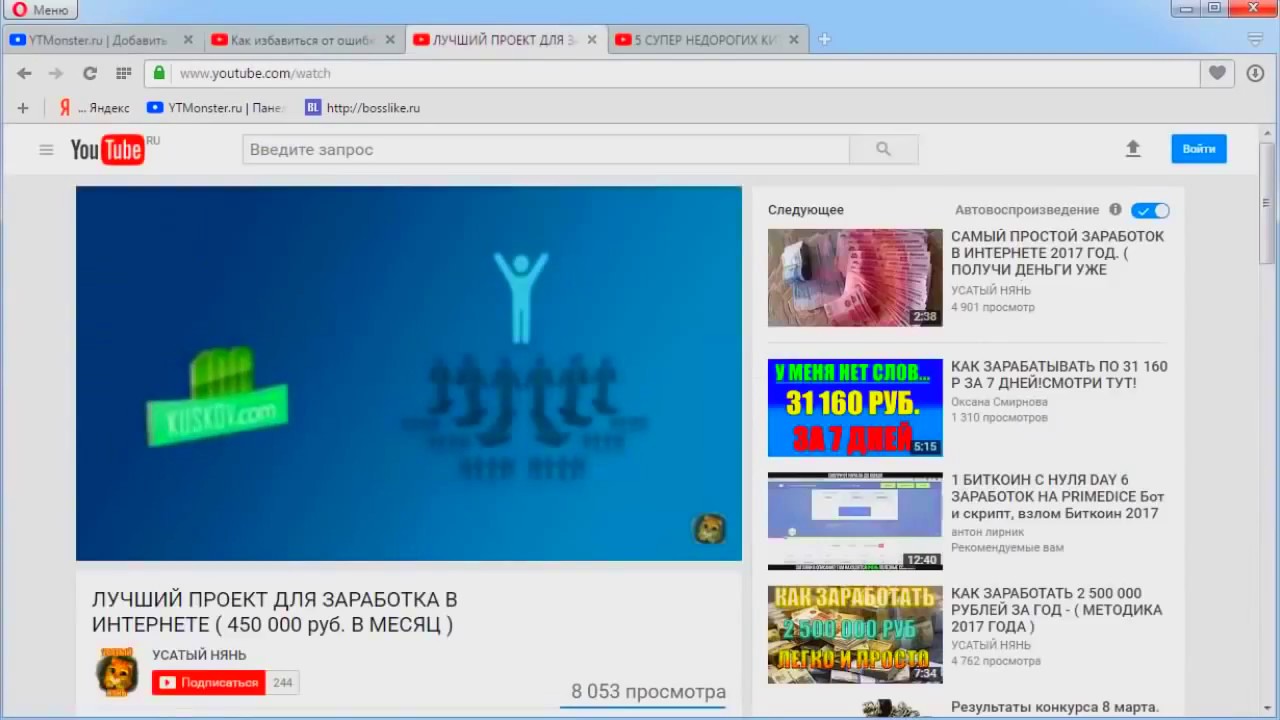Click the 4 901 просмотр text
This screenshot has width=1280, height=720.
[x=993, y=307]
